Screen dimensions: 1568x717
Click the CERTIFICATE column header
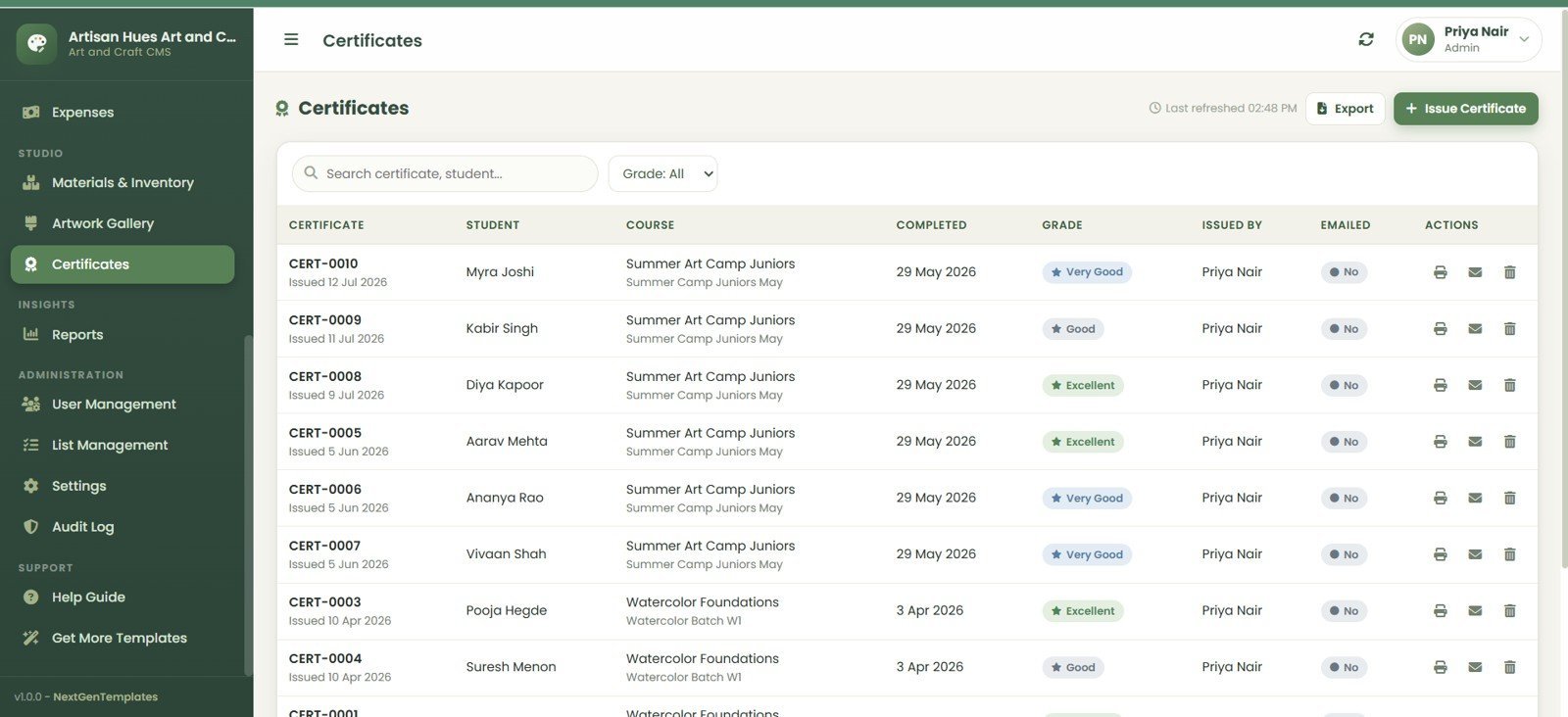[326, 225]
